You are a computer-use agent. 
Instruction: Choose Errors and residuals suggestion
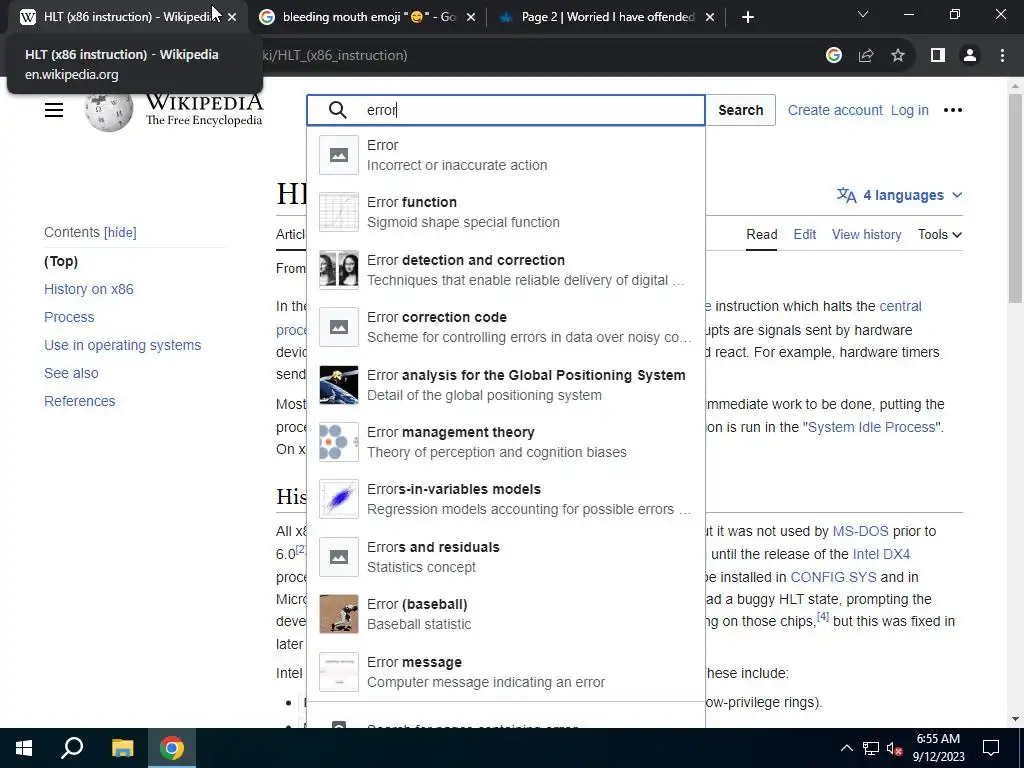[505, 556]
